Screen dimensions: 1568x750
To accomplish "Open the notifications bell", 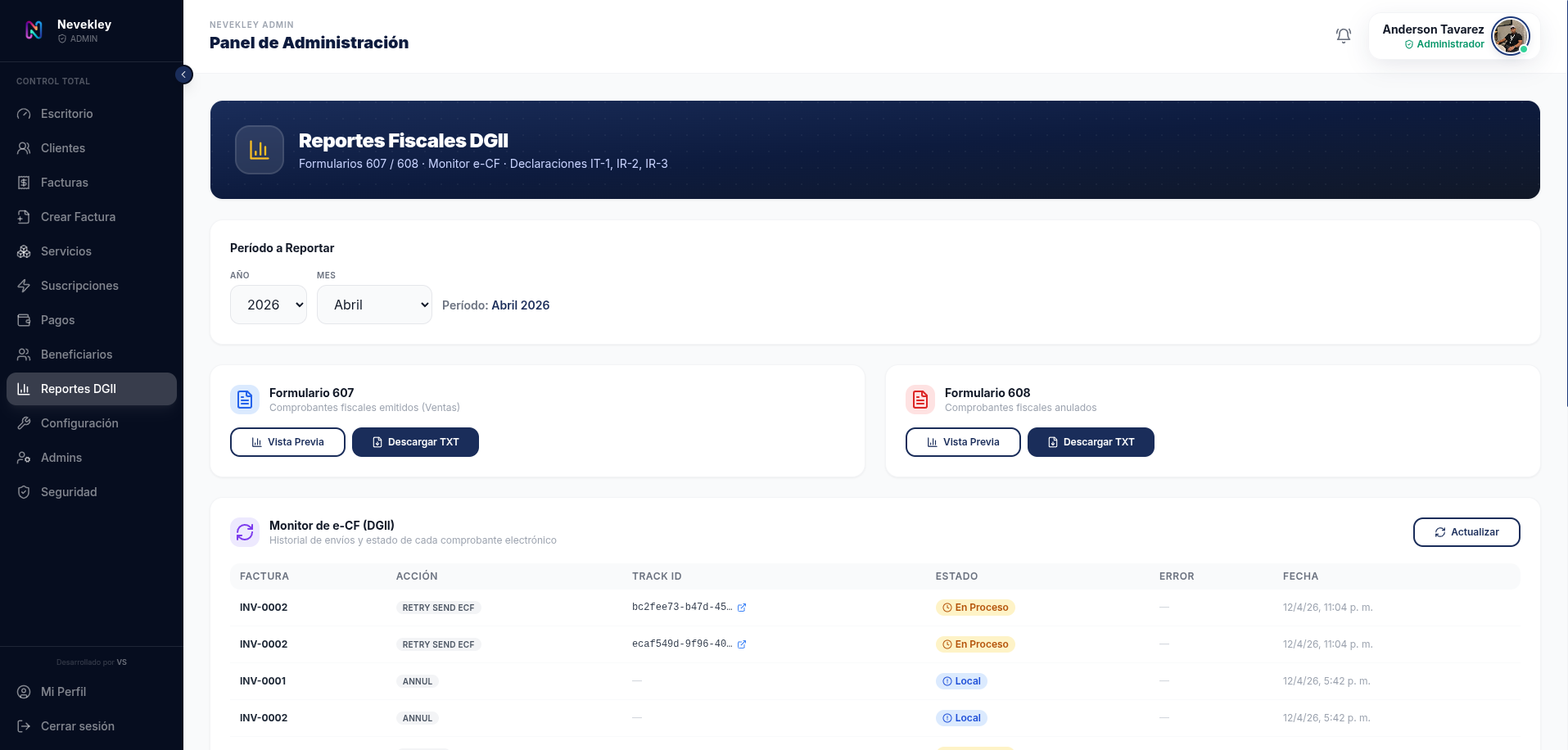I will pyautogui.click(x=1344, y=36).
